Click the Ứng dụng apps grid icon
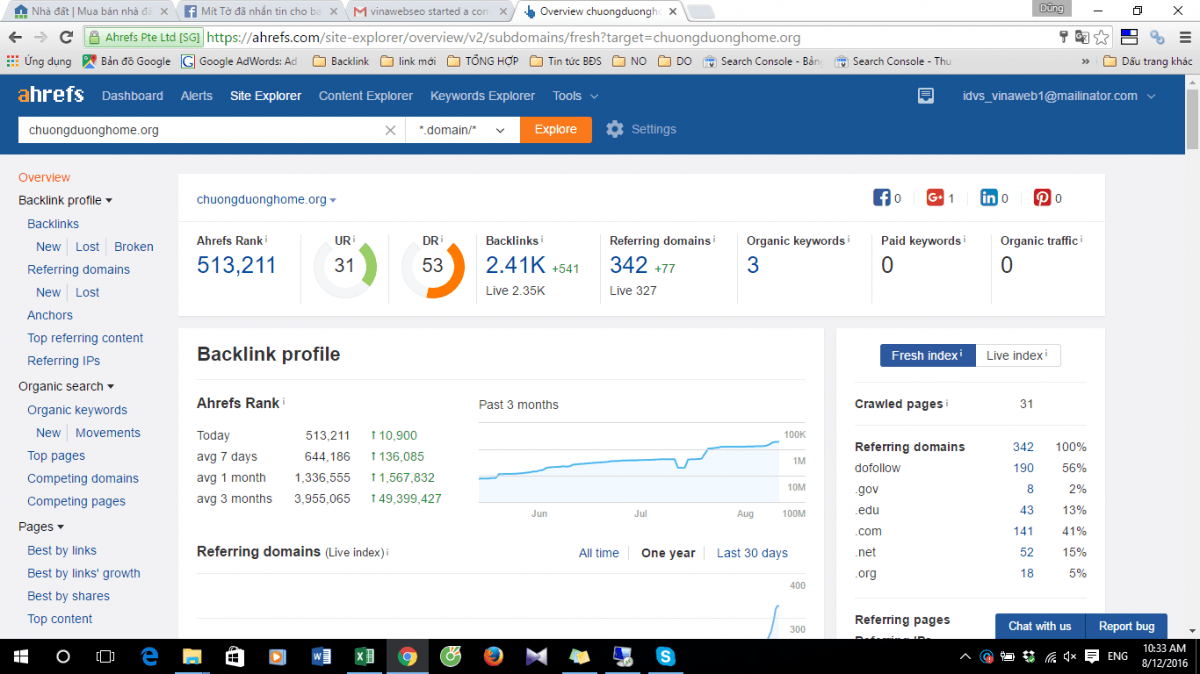 12,61
